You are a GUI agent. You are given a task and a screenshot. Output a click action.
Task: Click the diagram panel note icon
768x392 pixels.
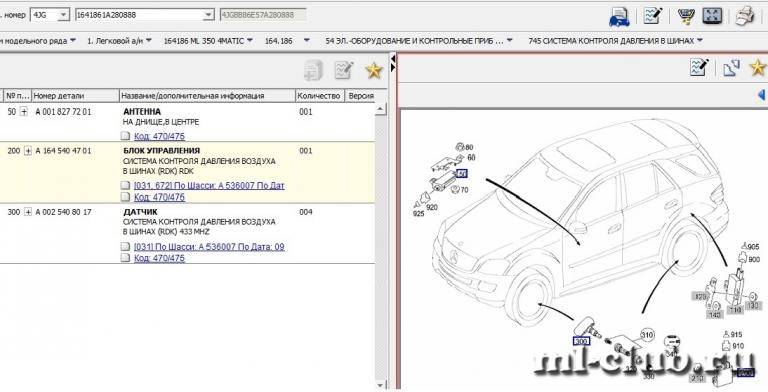[699, 67]
